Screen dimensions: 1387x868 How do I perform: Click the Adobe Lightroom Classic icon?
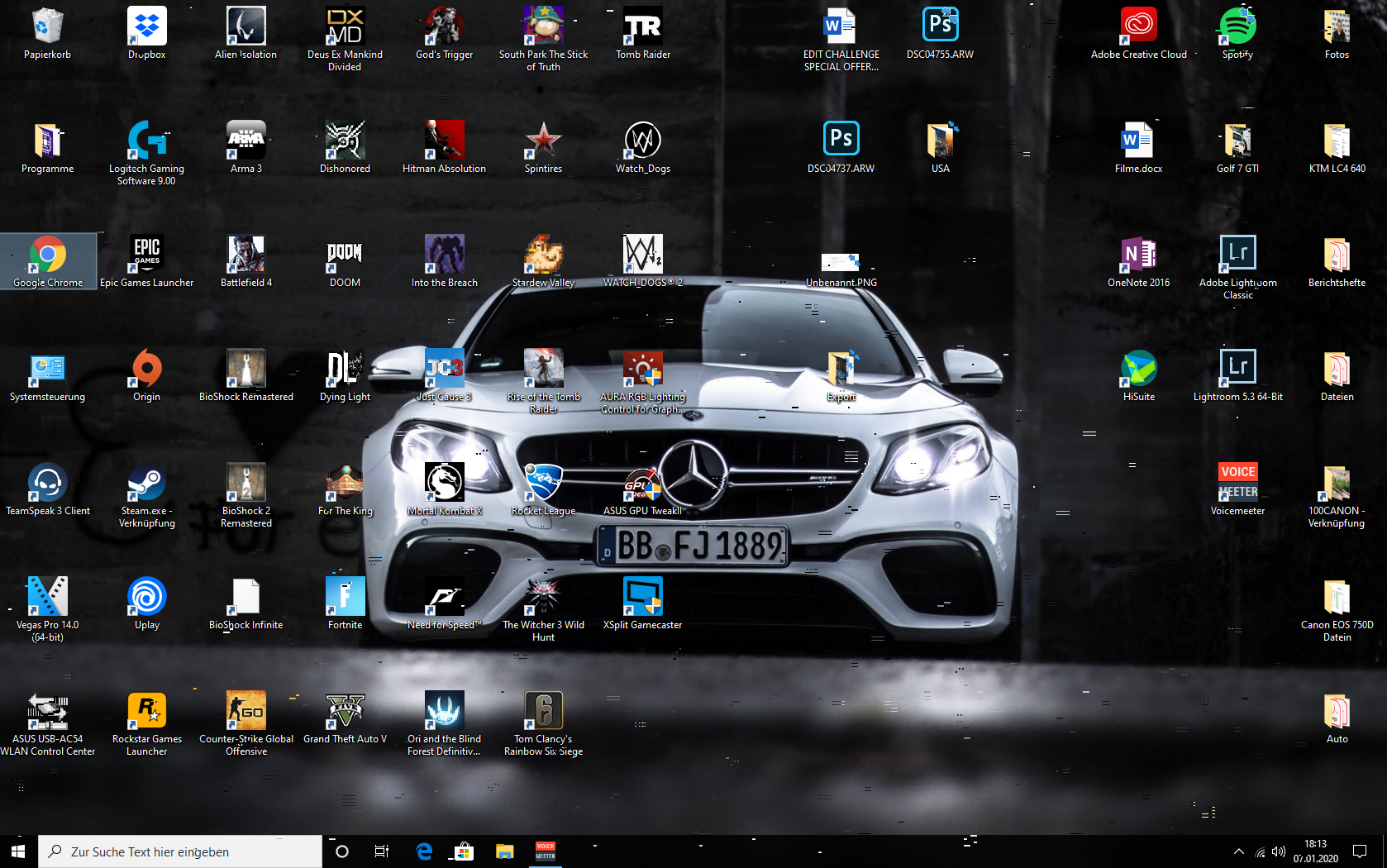pyautogui.click(x=1238, y=254)
